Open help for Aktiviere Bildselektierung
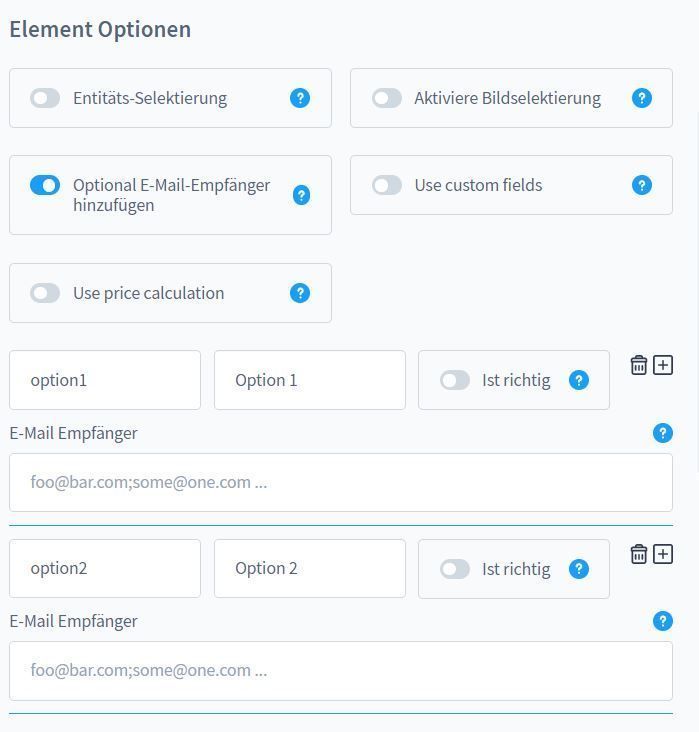This screenshot has height=732, width=699. [642, 98]
